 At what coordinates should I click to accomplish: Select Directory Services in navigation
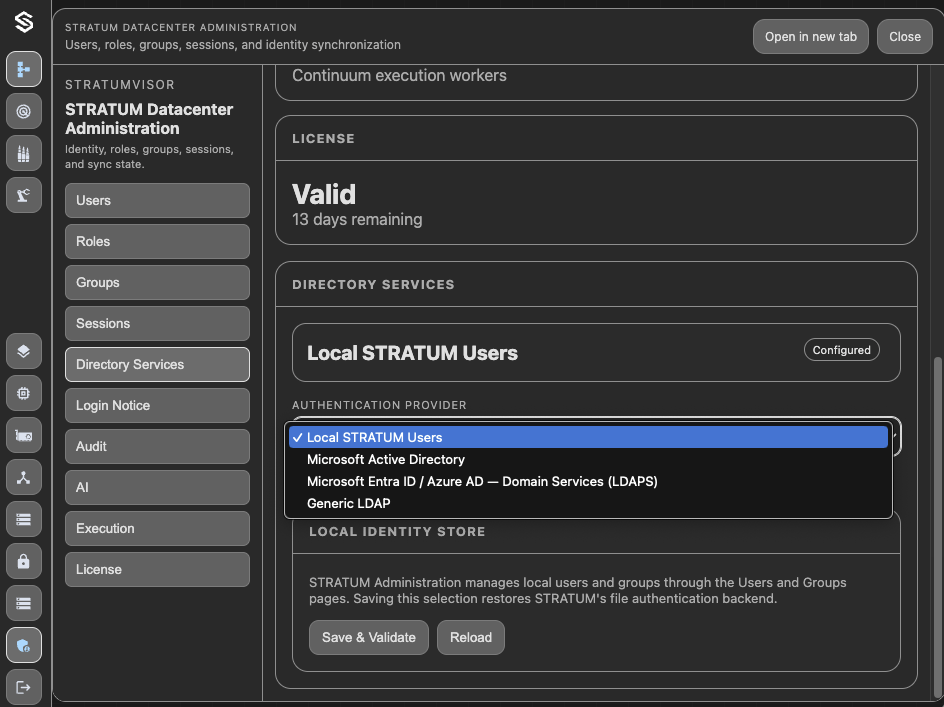click(x=157, y=364)
